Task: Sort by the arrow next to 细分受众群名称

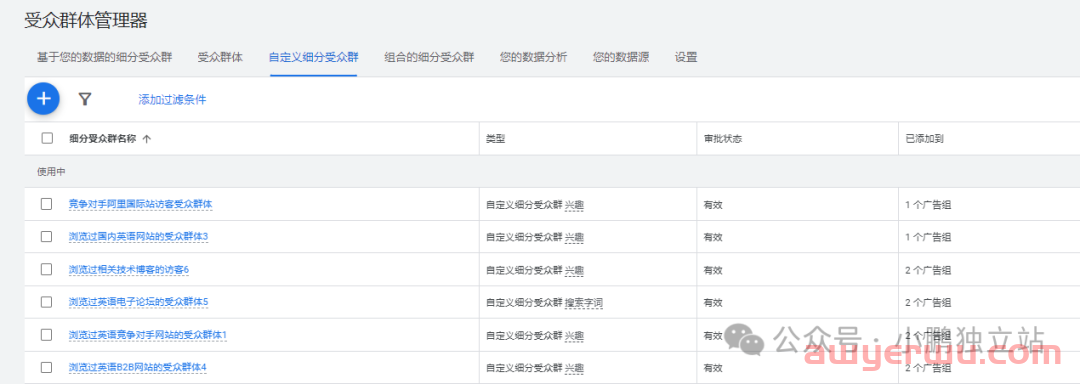Action: pyautogui.click(x=147, y=138)
